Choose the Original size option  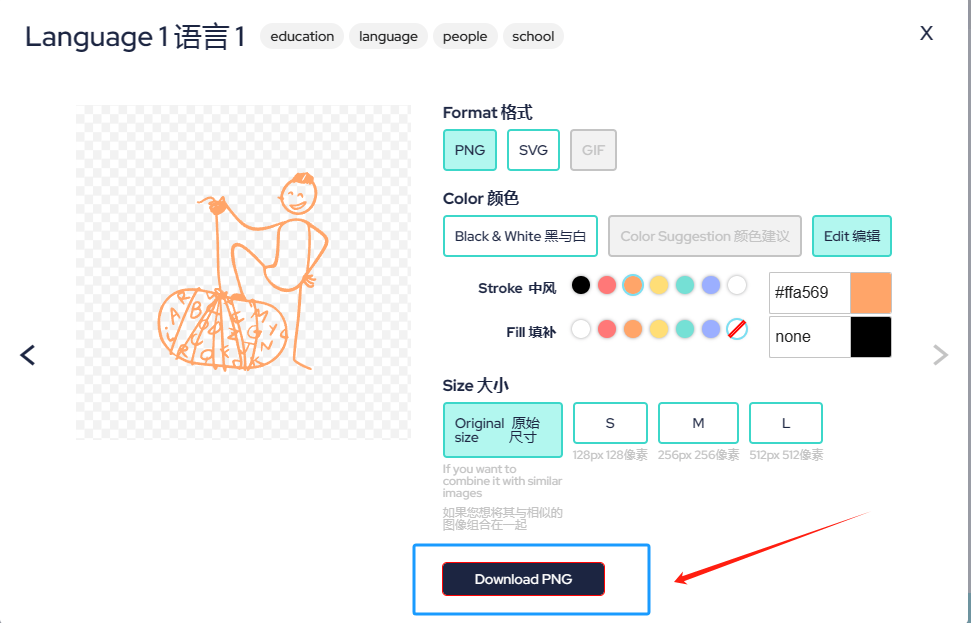[503, 430]
